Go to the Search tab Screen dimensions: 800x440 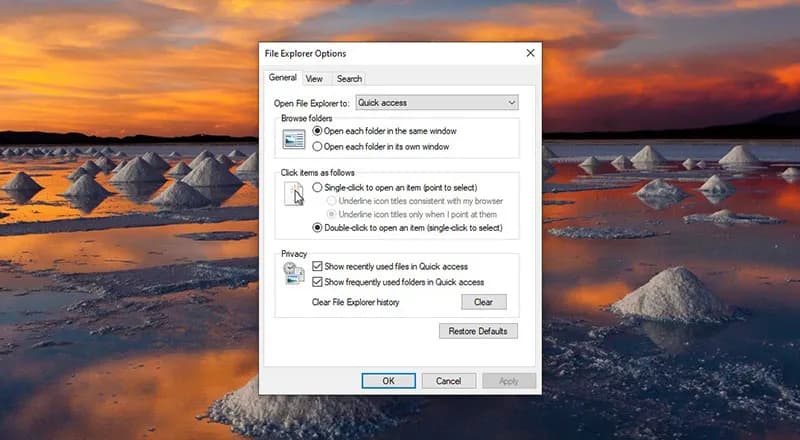tap(349, 78)
